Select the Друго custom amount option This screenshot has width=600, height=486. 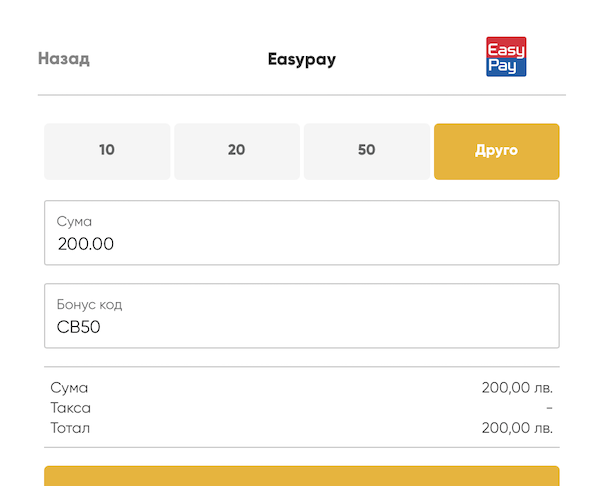pyautogui.click(x=497, y=151)
